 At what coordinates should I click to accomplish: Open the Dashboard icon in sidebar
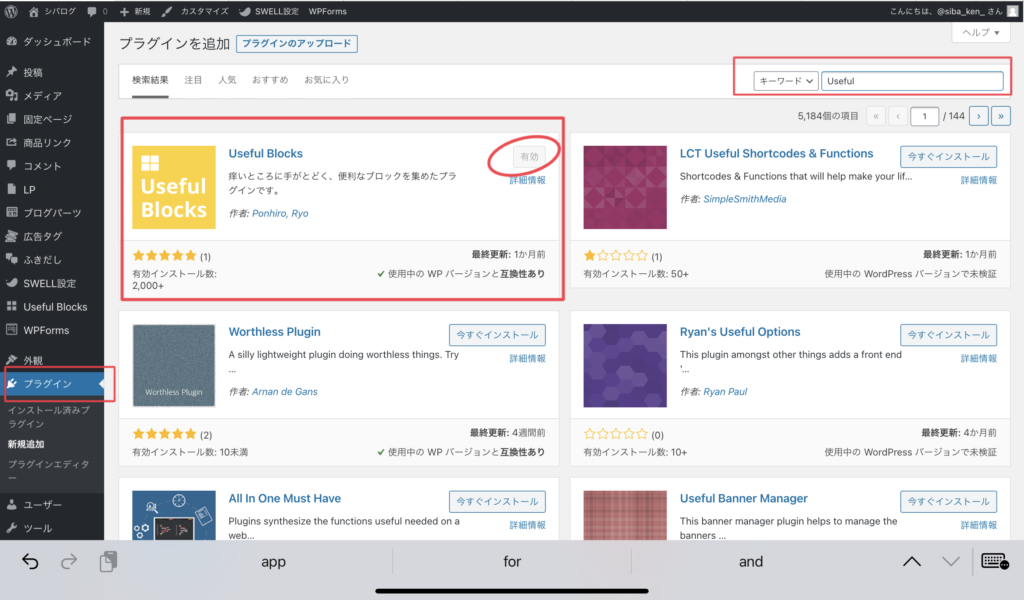(x=11, y=42)
